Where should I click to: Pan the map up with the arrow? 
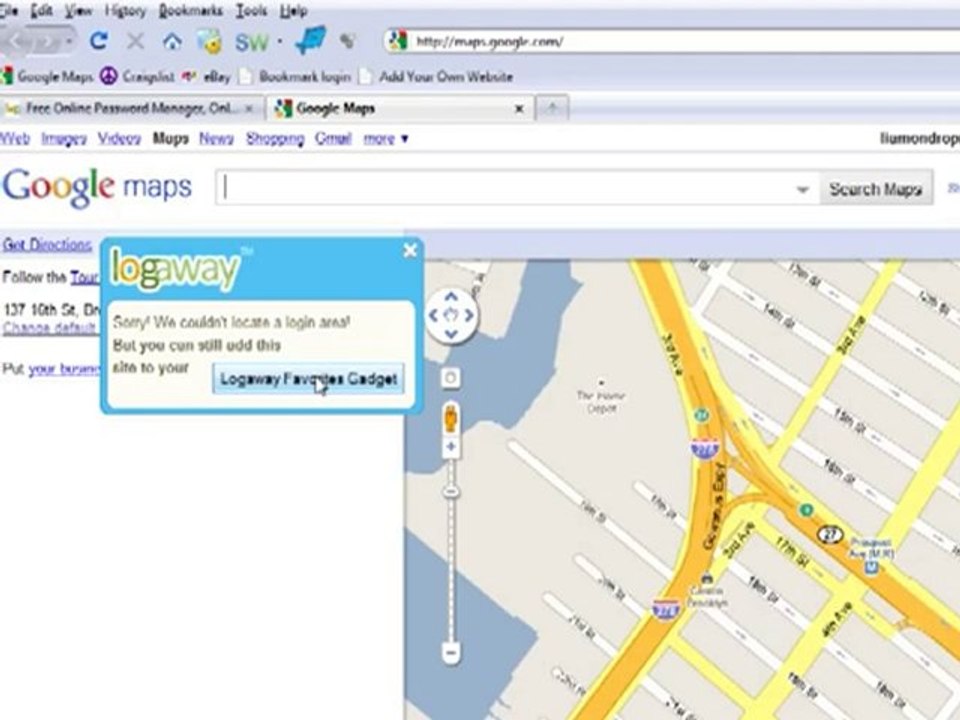pyautogui.click(x=451, y=297)
